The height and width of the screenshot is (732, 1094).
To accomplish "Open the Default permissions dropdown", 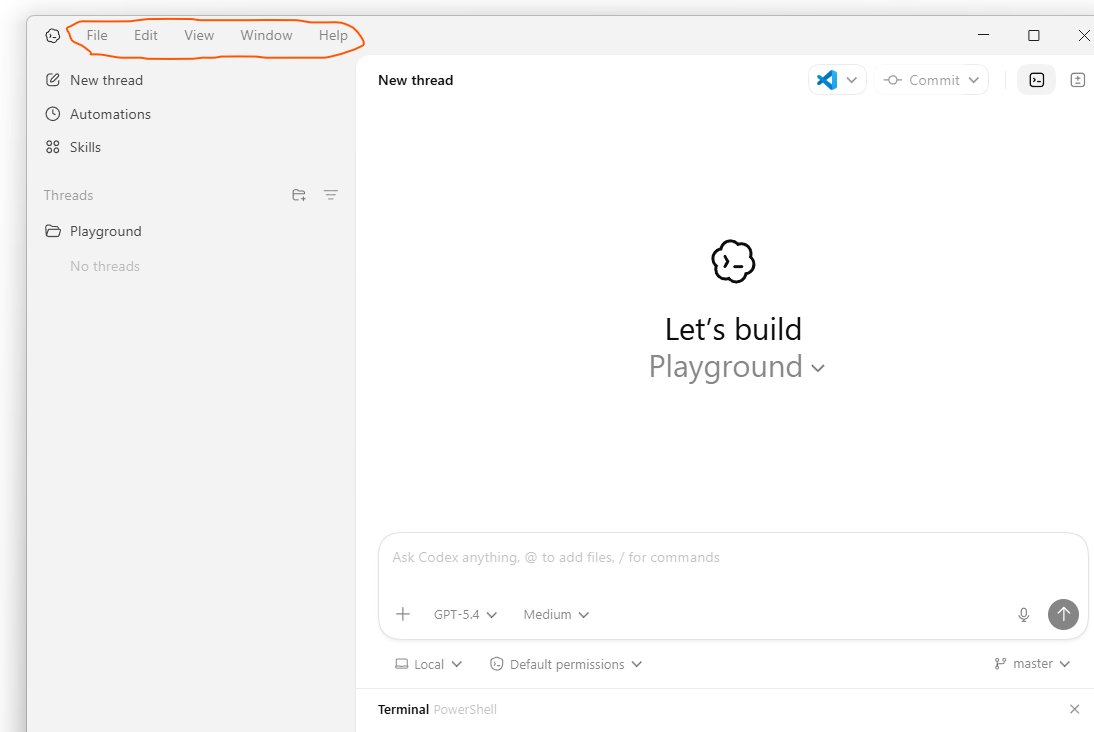I will (566, 664).
